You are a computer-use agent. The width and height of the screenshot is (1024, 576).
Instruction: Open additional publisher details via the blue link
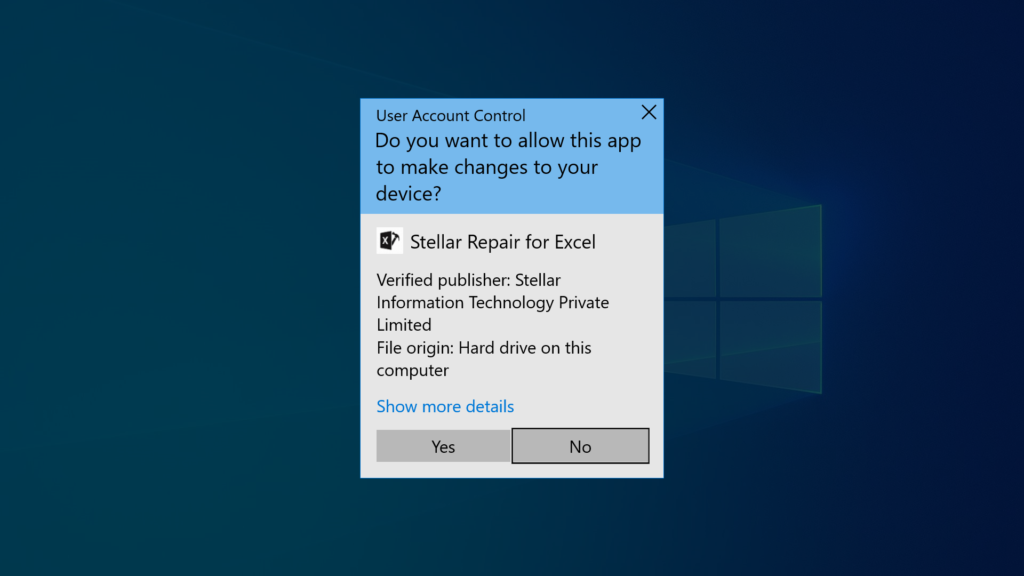tap(445, 406)
